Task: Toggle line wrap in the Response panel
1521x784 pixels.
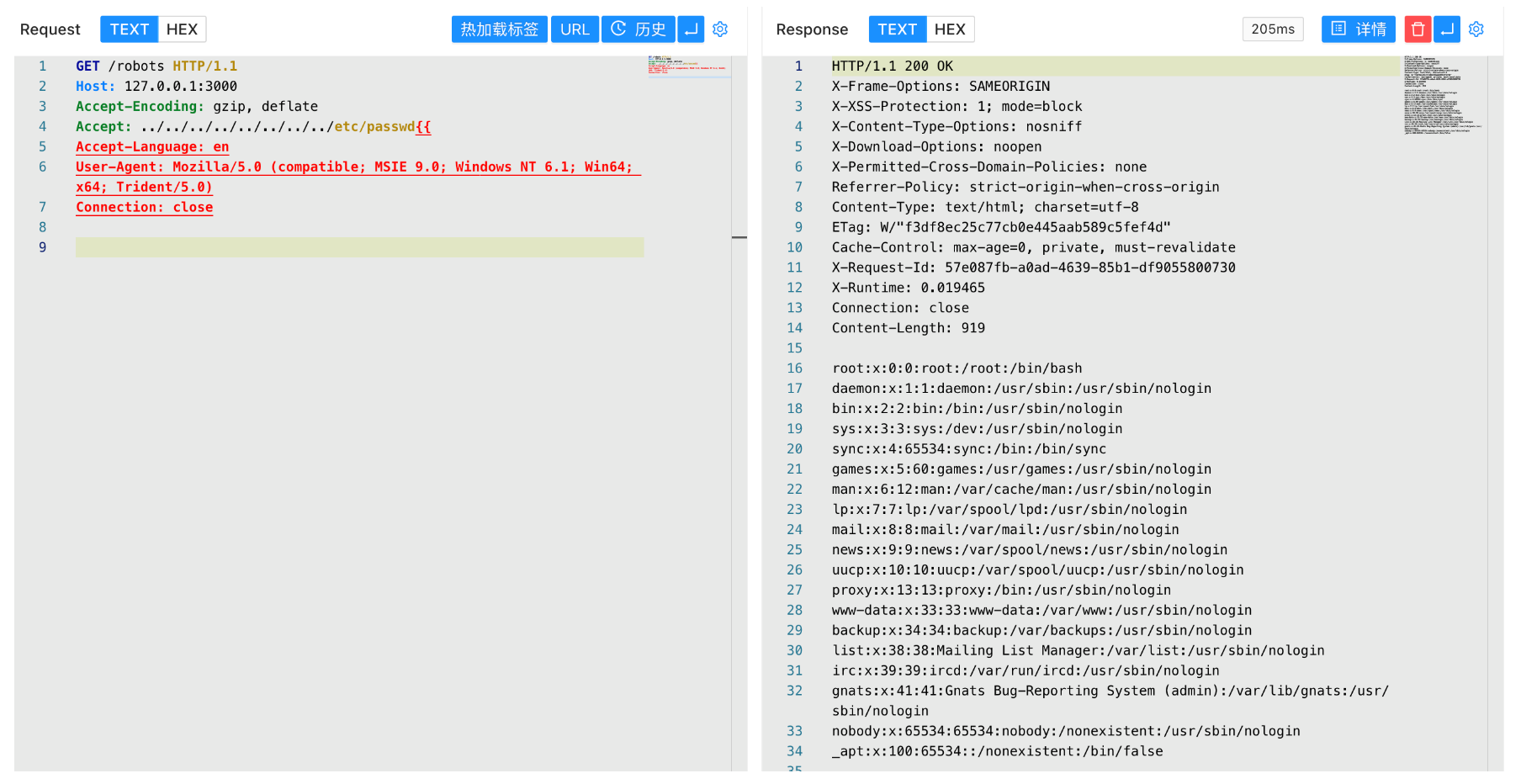Action: click(x=1447, y=29)
